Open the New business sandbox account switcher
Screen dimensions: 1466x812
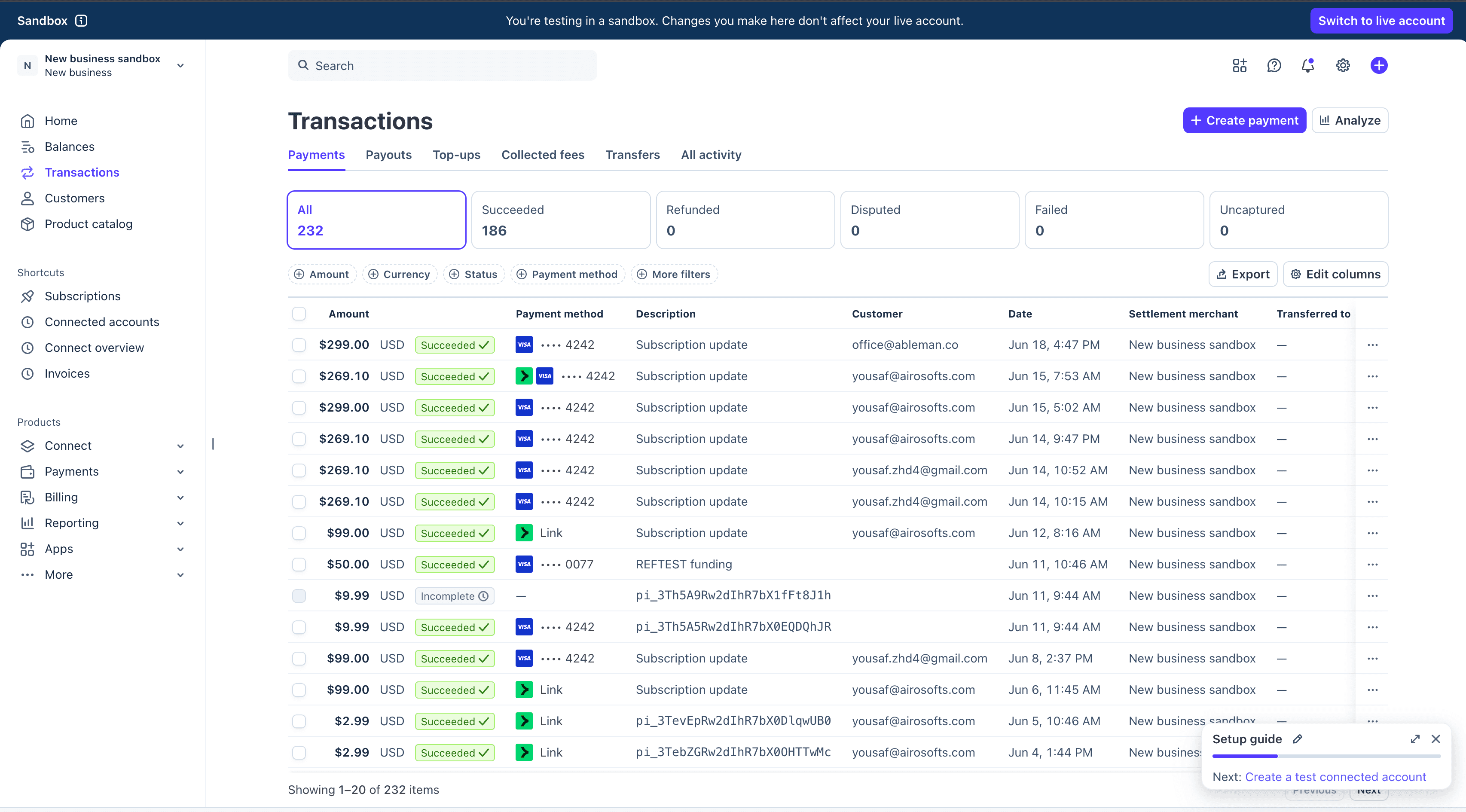pyautogui.click(x=102, y=65)
